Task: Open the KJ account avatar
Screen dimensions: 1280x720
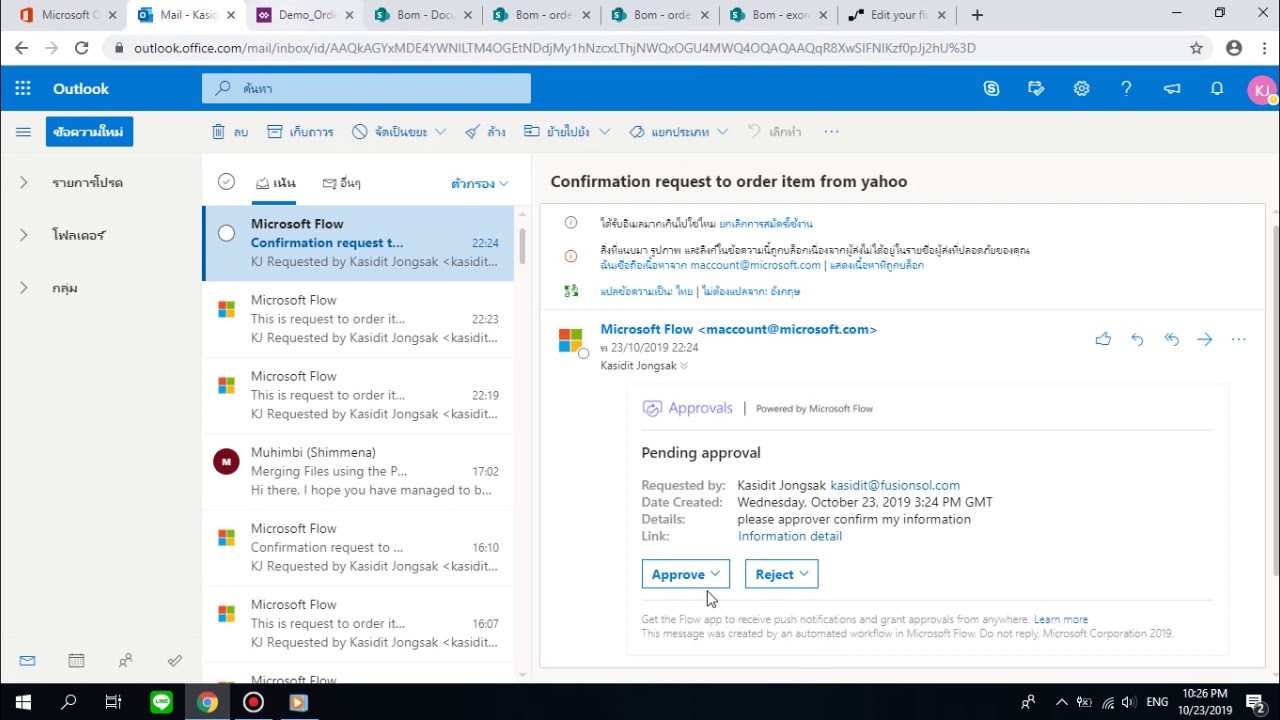Action: point(1262,90)
